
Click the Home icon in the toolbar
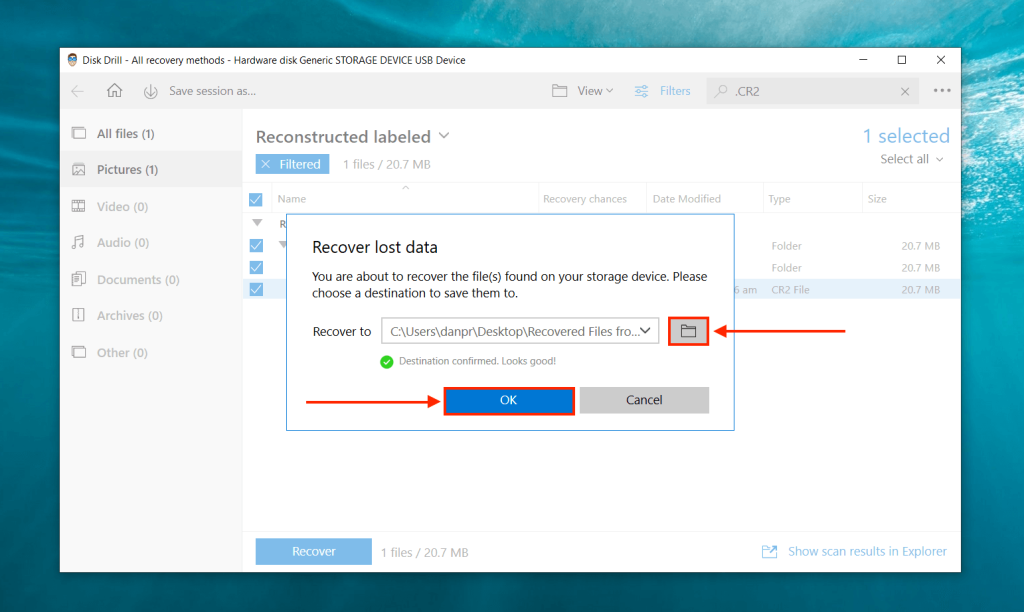click(x=114, y=90)
